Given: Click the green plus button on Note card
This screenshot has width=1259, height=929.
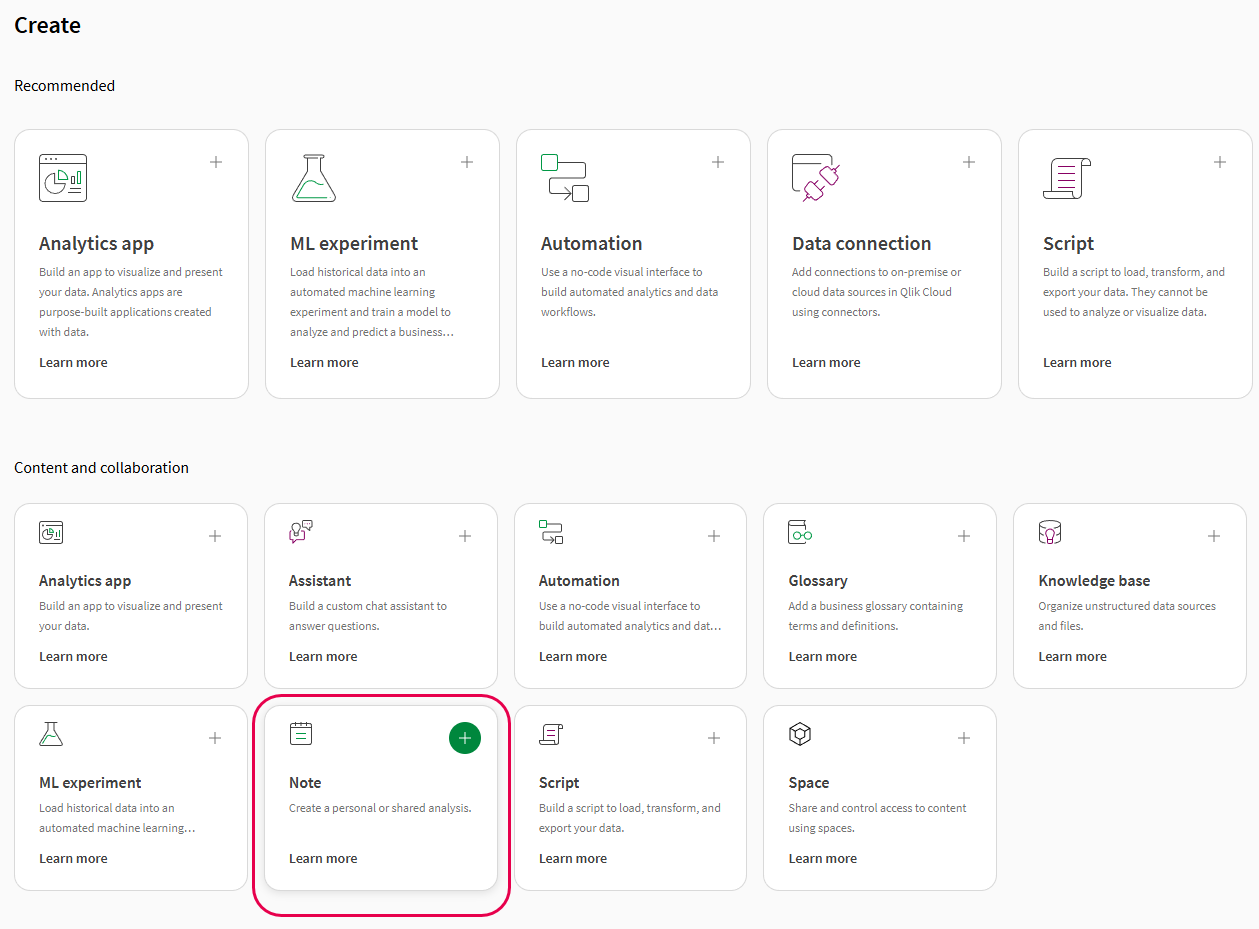Looking at the screenshot, I should tap(465, 738).
